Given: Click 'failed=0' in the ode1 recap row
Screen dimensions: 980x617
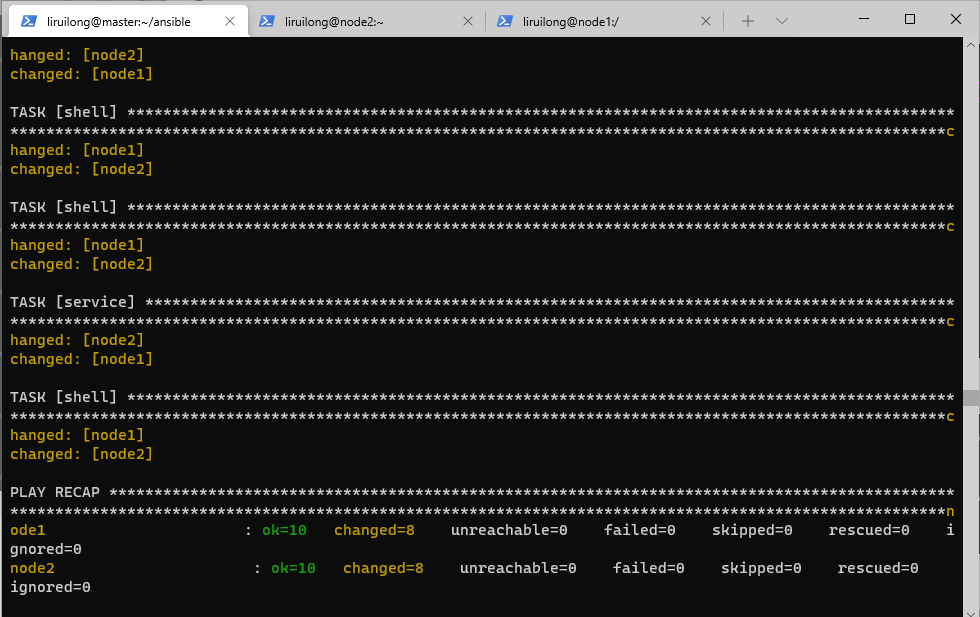Looking at the screenshot, I should [639, 530].
